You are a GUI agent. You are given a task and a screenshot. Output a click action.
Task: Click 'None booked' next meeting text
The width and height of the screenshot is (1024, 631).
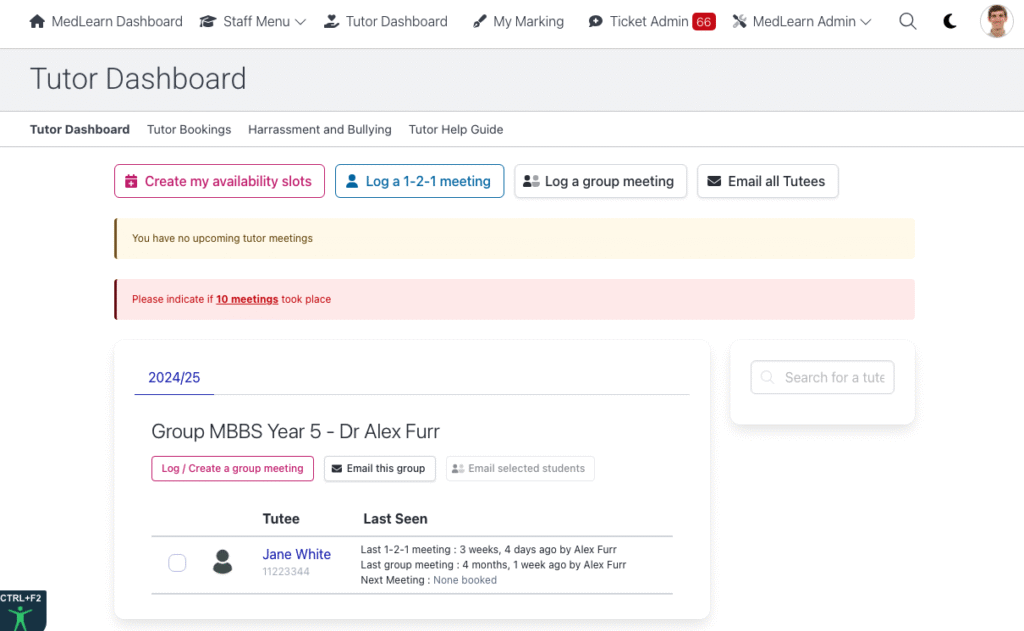coord(465,580)
